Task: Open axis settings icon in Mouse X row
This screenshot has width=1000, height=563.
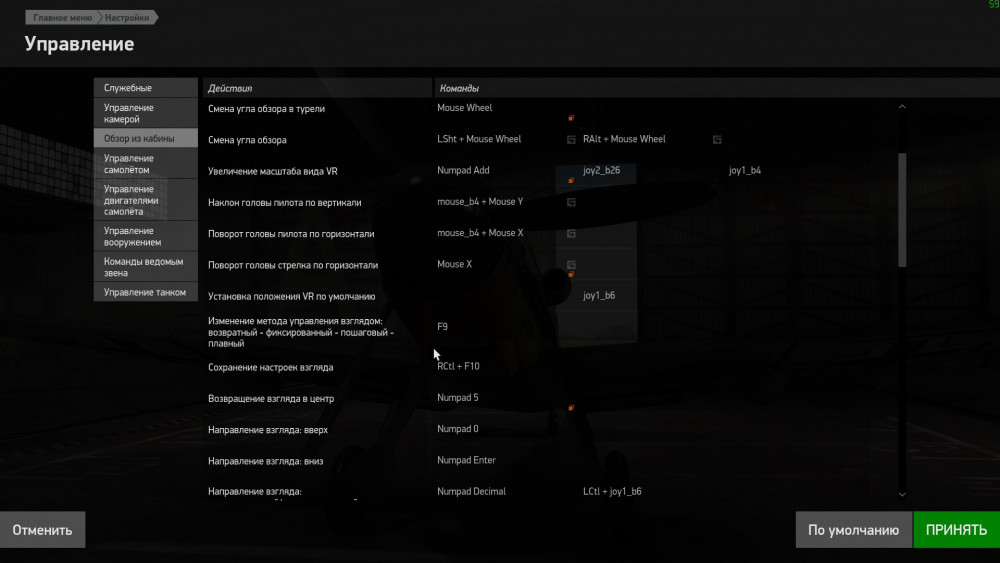Action: point(571,264)
